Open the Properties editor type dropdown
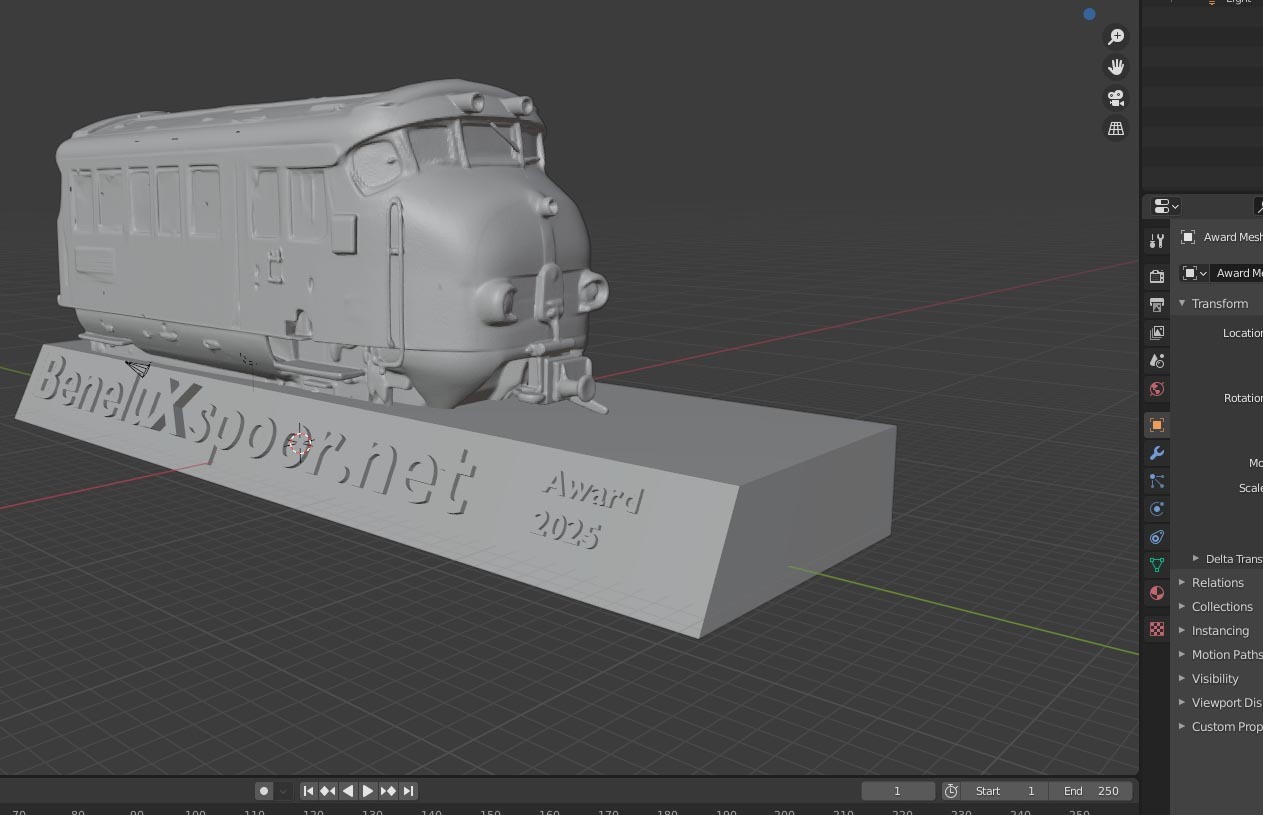 1166,206
